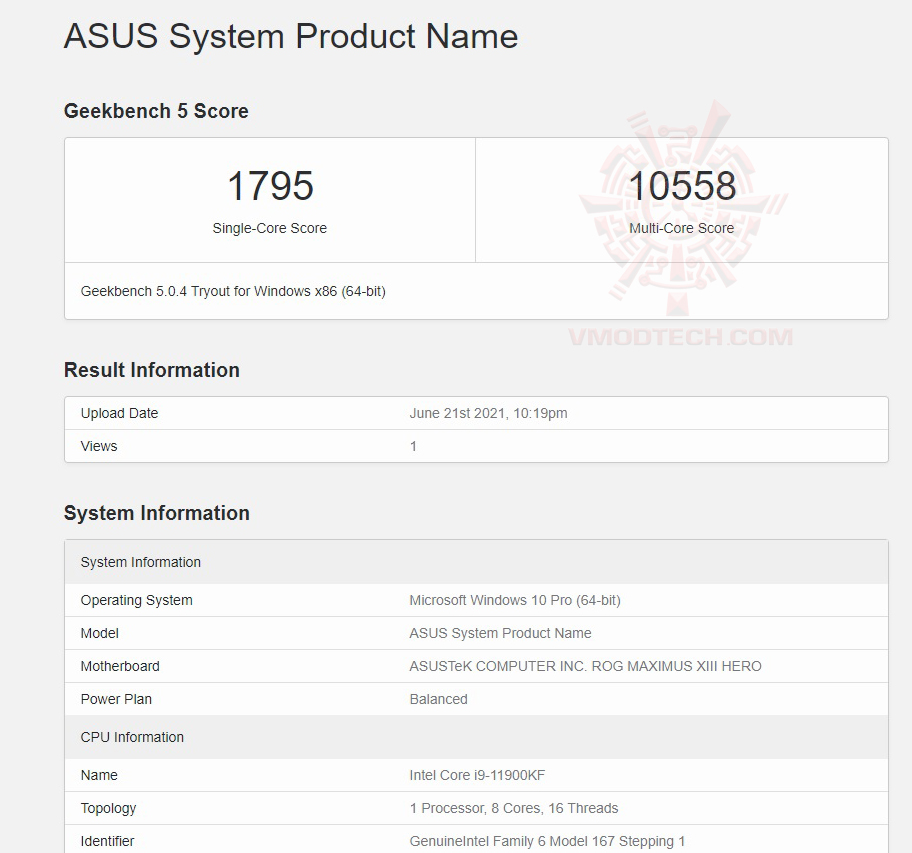Click the Operating System entry
The width and height of the screenshot is (912, 853).
pos(136,600)
